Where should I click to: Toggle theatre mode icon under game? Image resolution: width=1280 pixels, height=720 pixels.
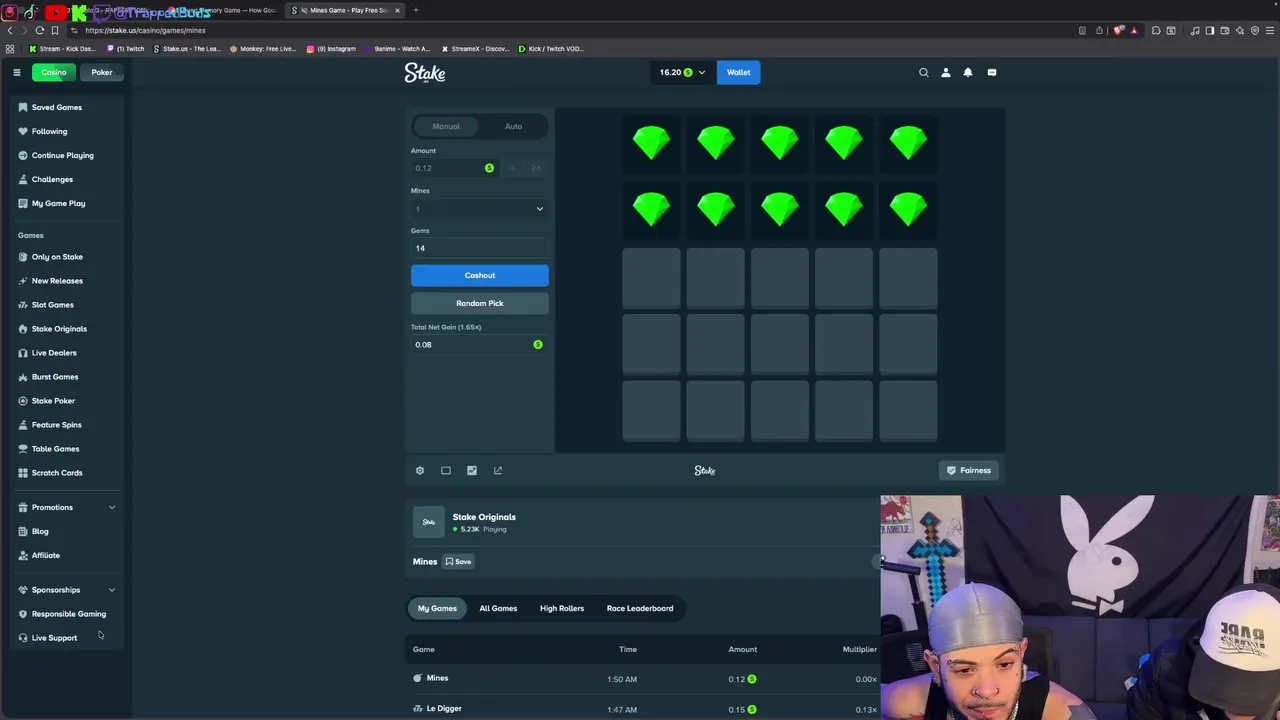click(446, 470)
